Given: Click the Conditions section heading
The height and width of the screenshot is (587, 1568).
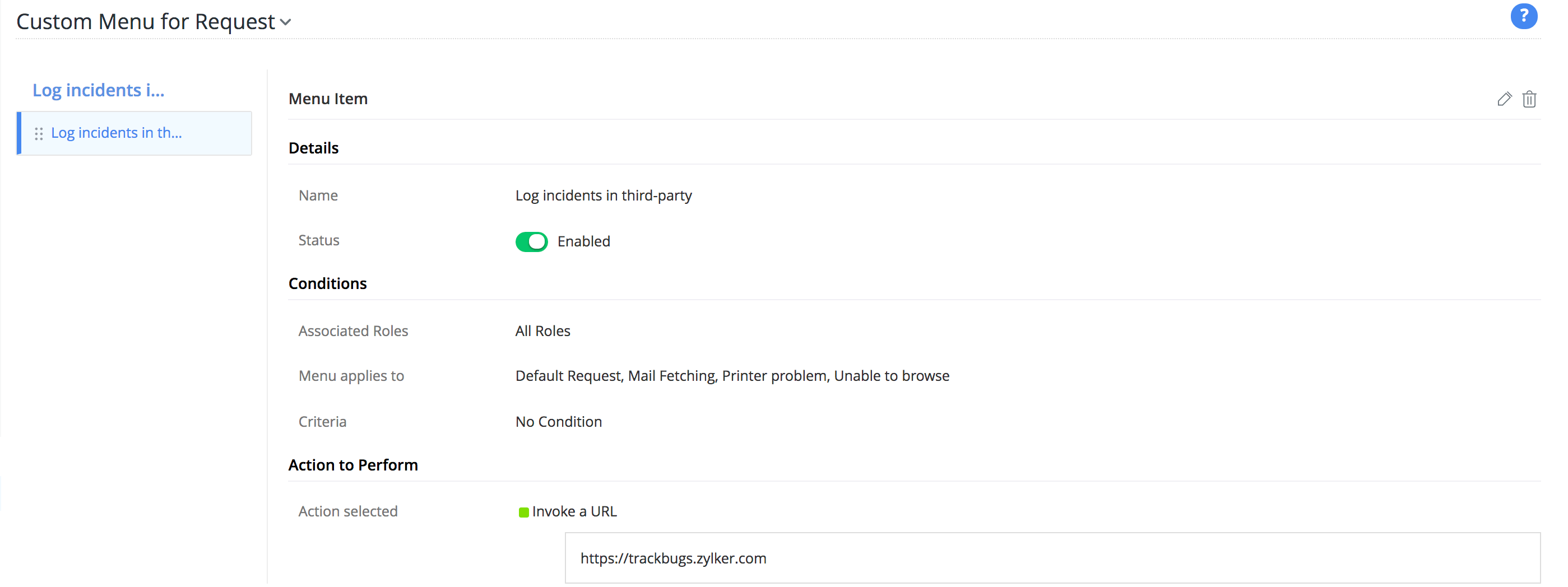Looking at the screenshot, I should (x=327, y=283).
